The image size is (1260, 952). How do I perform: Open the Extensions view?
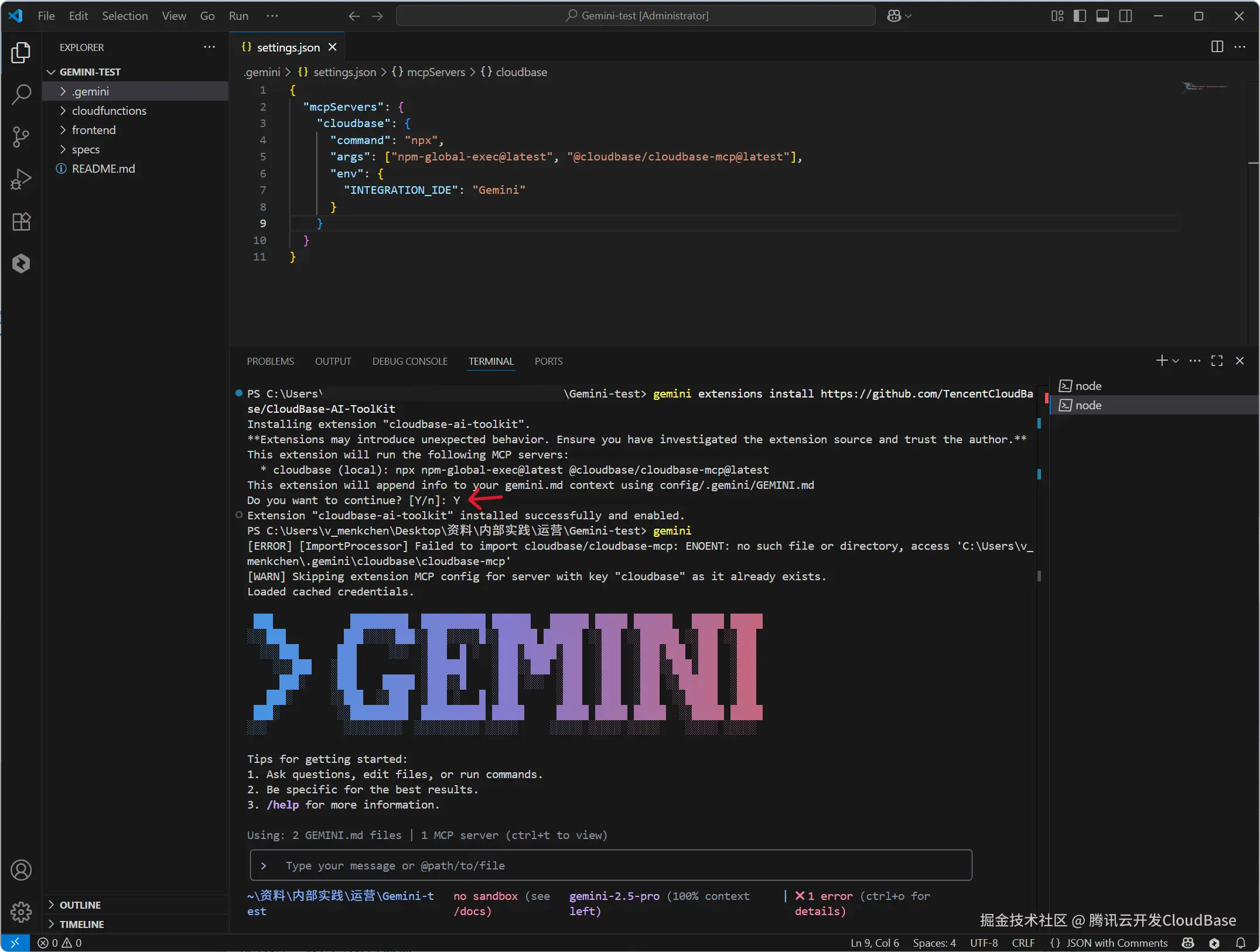click(x=21, y=221)
